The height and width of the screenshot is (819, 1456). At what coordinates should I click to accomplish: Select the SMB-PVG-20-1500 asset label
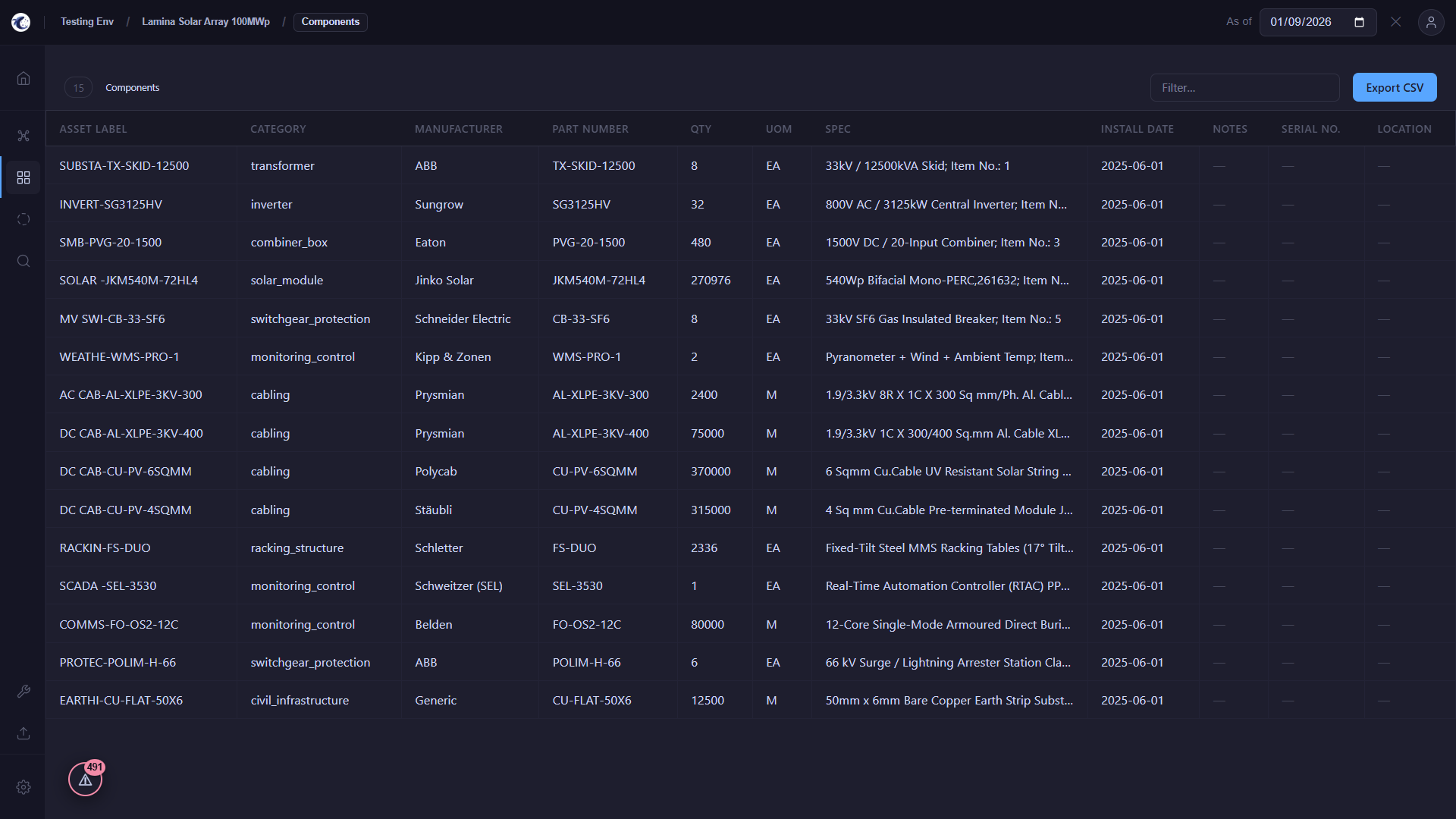(x=111, y=242)
